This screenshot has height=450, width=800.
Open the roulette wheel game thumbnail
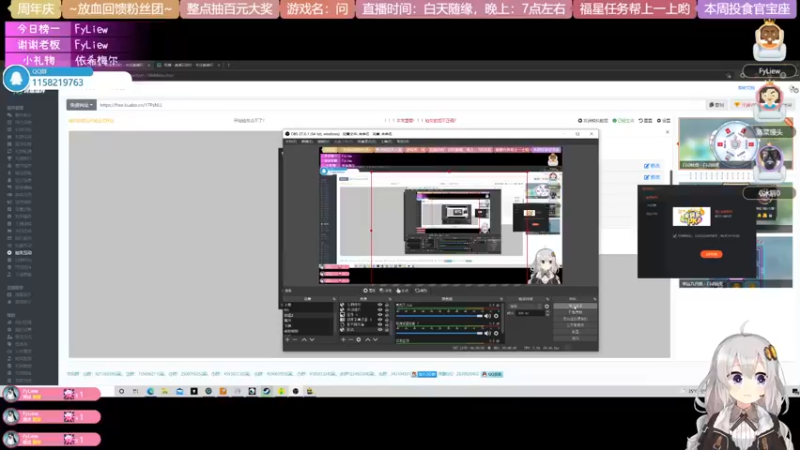click(735, 143)
